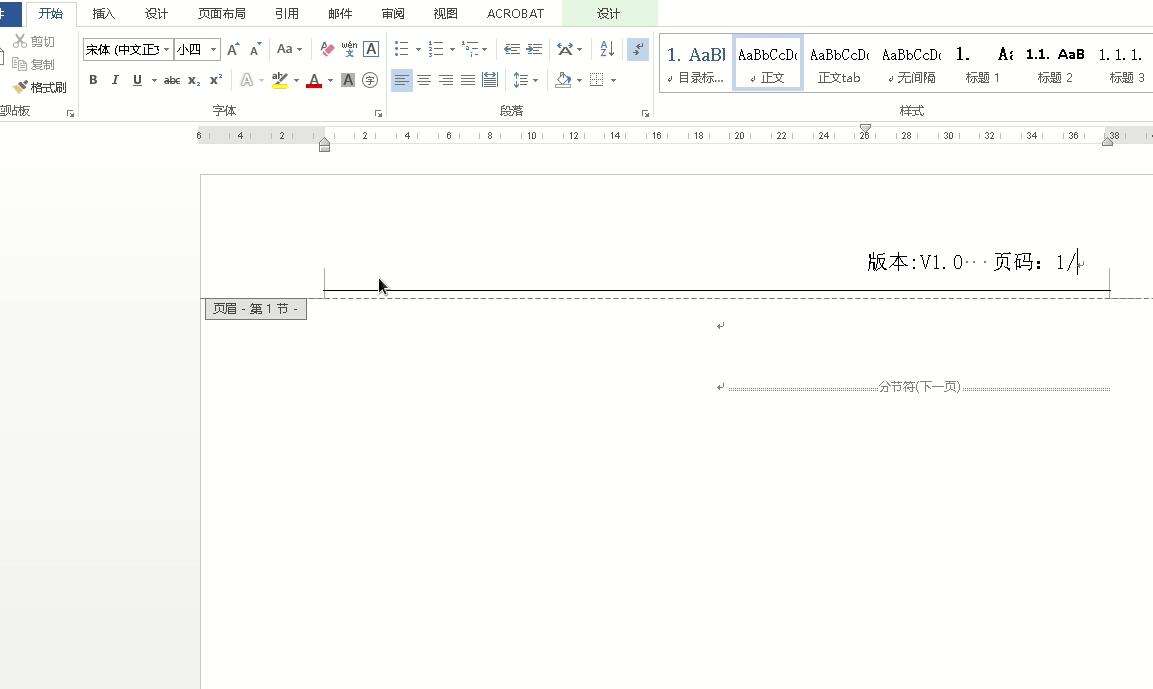
Task: Click the 剪切 (Cut) button
Action: point(34,41)
